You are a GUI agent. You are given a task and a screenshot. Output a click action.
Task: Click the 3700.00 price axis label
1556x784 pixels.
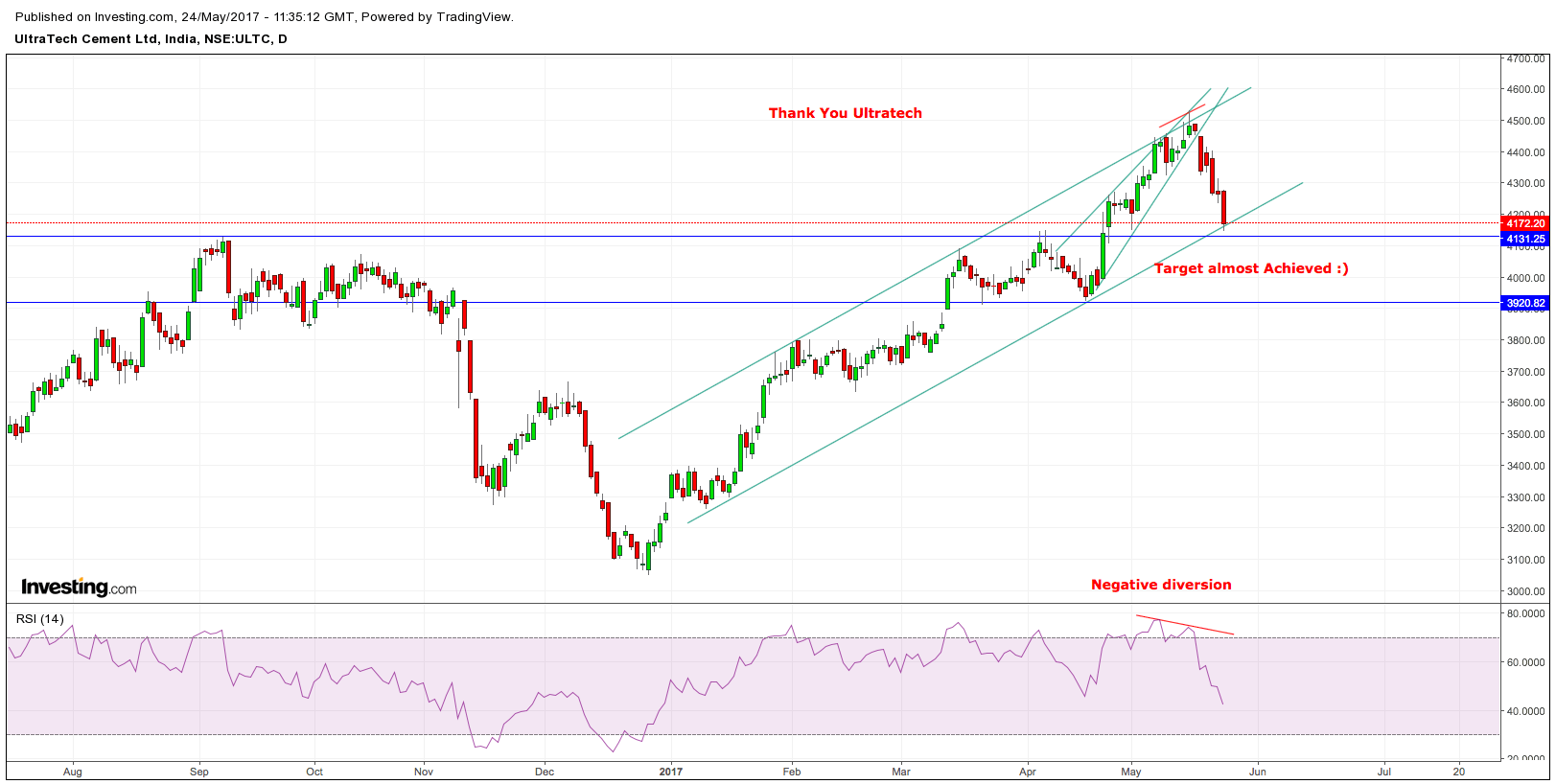pyautogui.click(x=1525, y=372)
